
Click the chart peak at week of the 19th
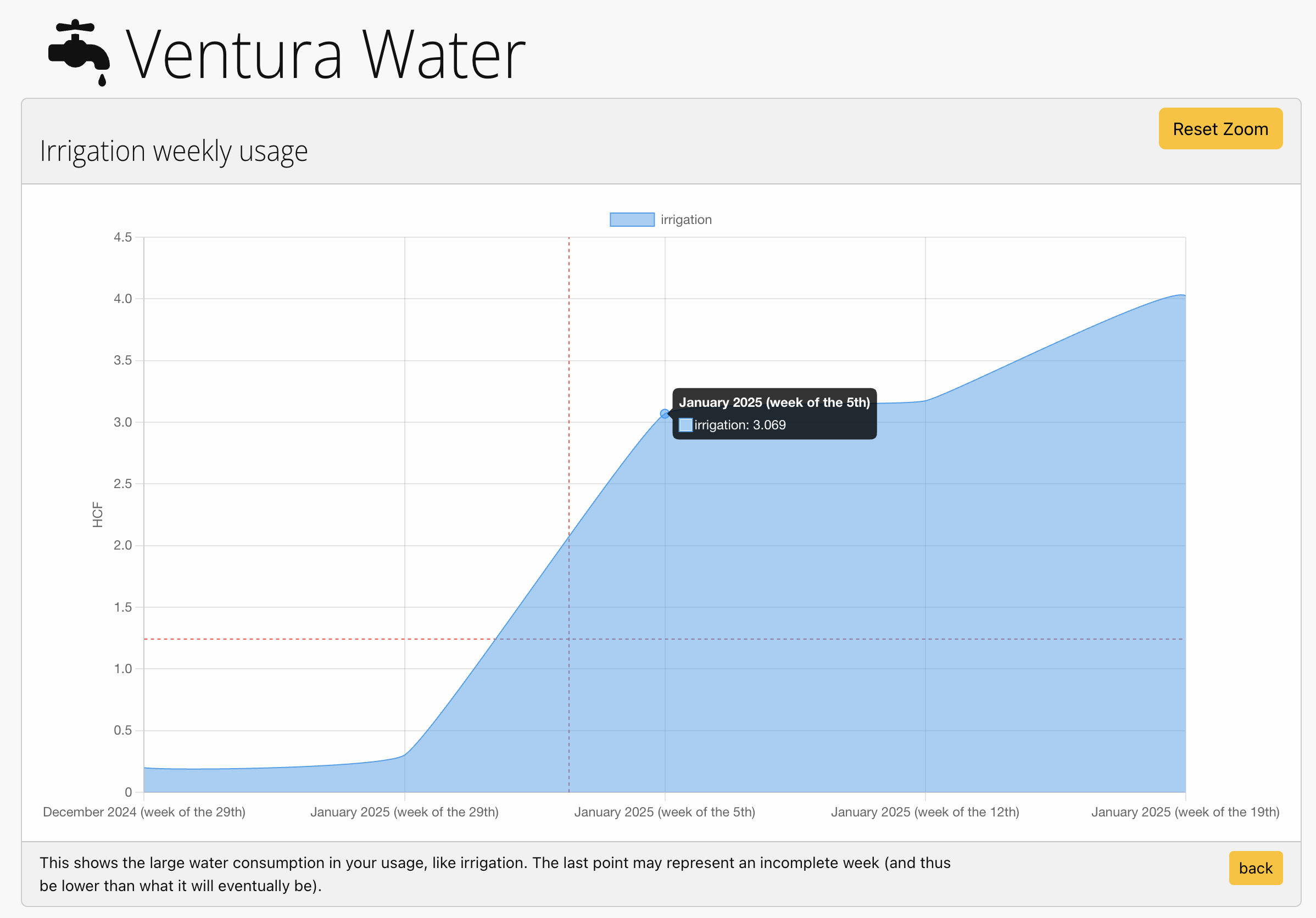[x=1182, y=295]
